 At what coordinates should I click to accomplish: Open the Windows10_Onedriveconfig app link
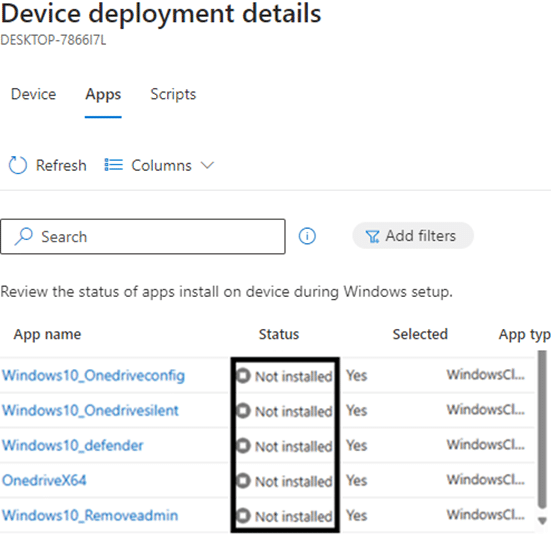(x=93, y=376)
